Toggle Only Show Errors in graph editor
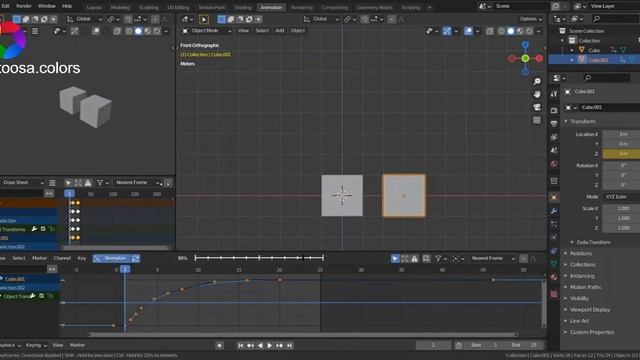 point(415,258)
